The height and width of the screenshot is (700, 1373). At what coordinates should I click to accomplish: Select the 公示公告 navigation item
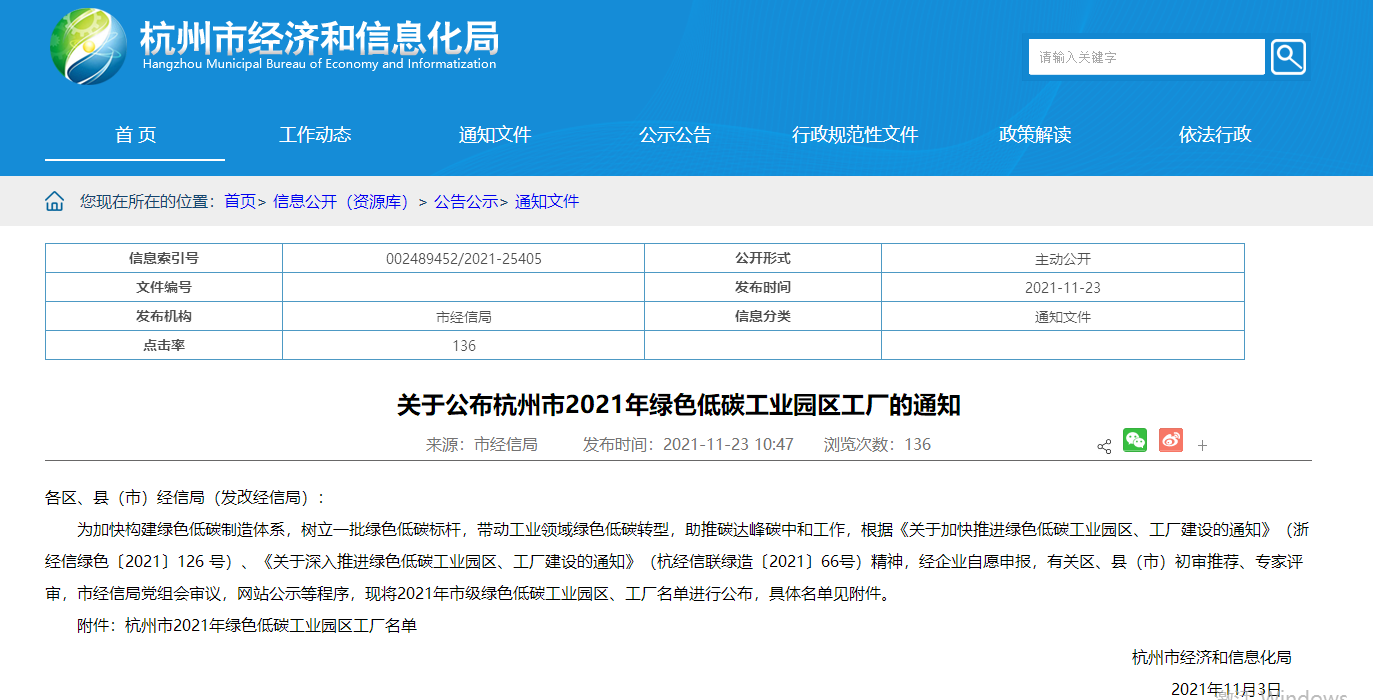click(x=675, y=135)
